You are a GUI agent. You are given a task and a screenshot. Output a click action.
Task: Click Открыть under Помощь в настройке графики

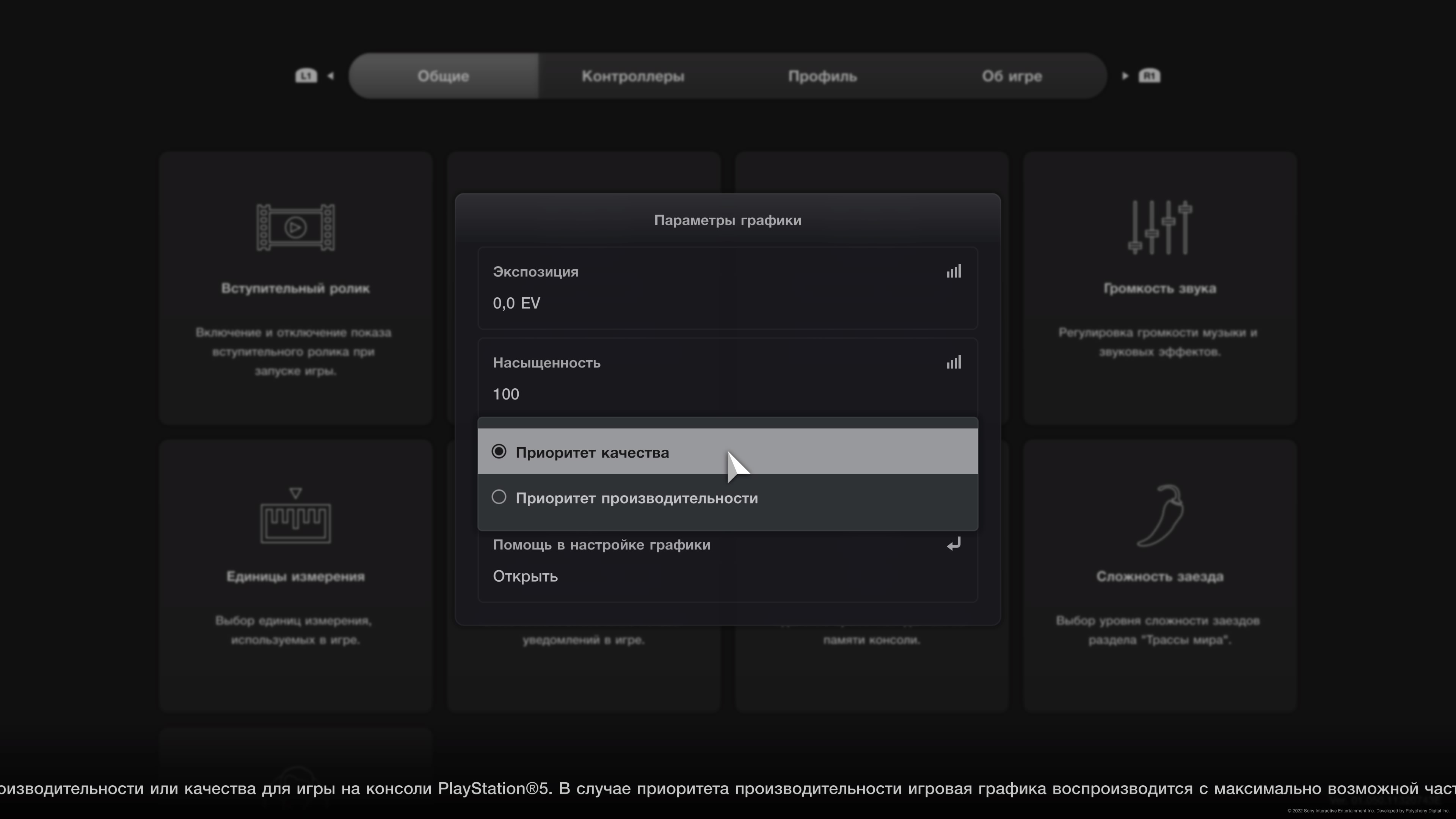525,576
